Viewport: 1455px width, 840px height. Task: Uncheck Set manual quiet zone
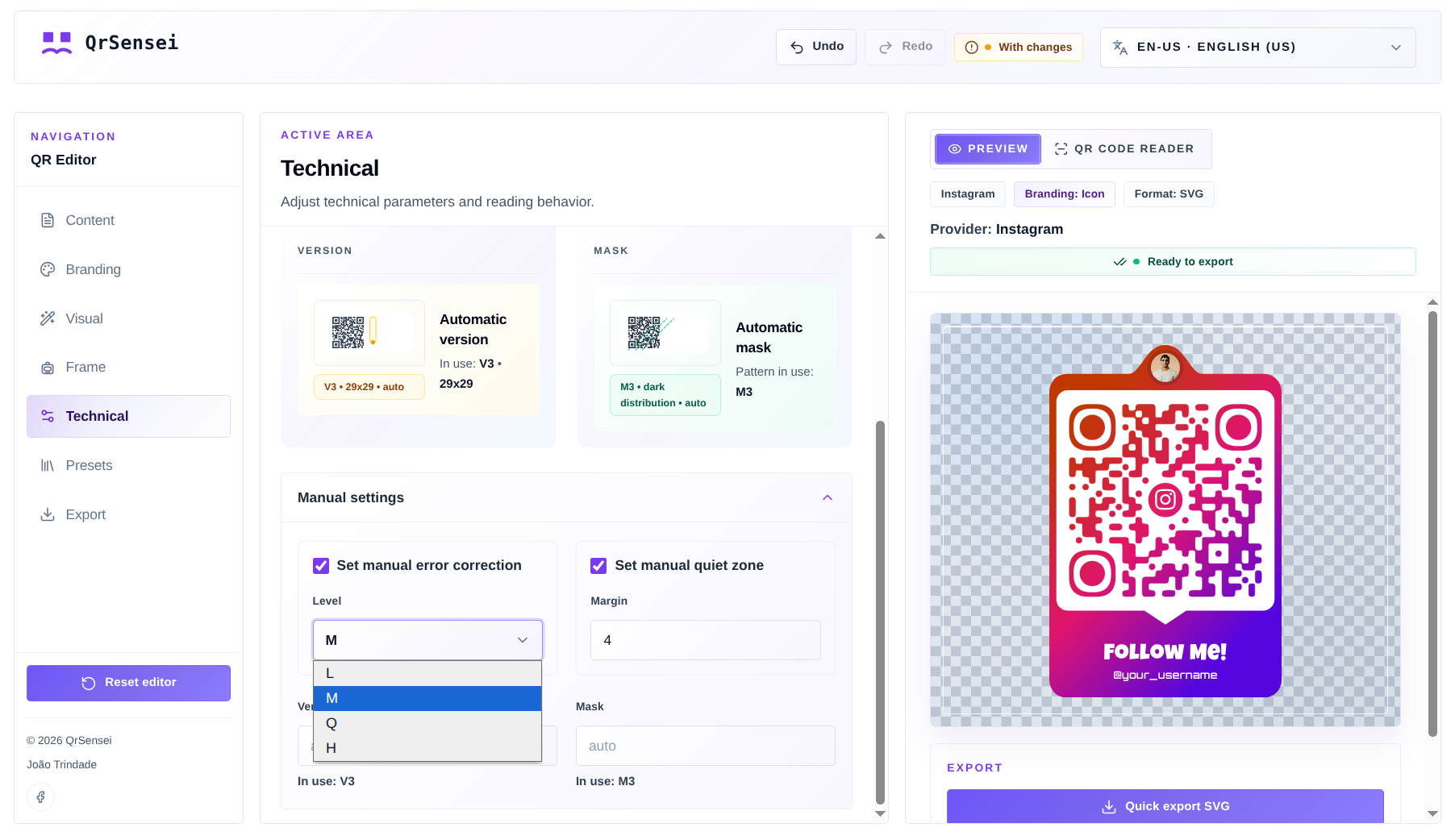[x=598, y=566]
